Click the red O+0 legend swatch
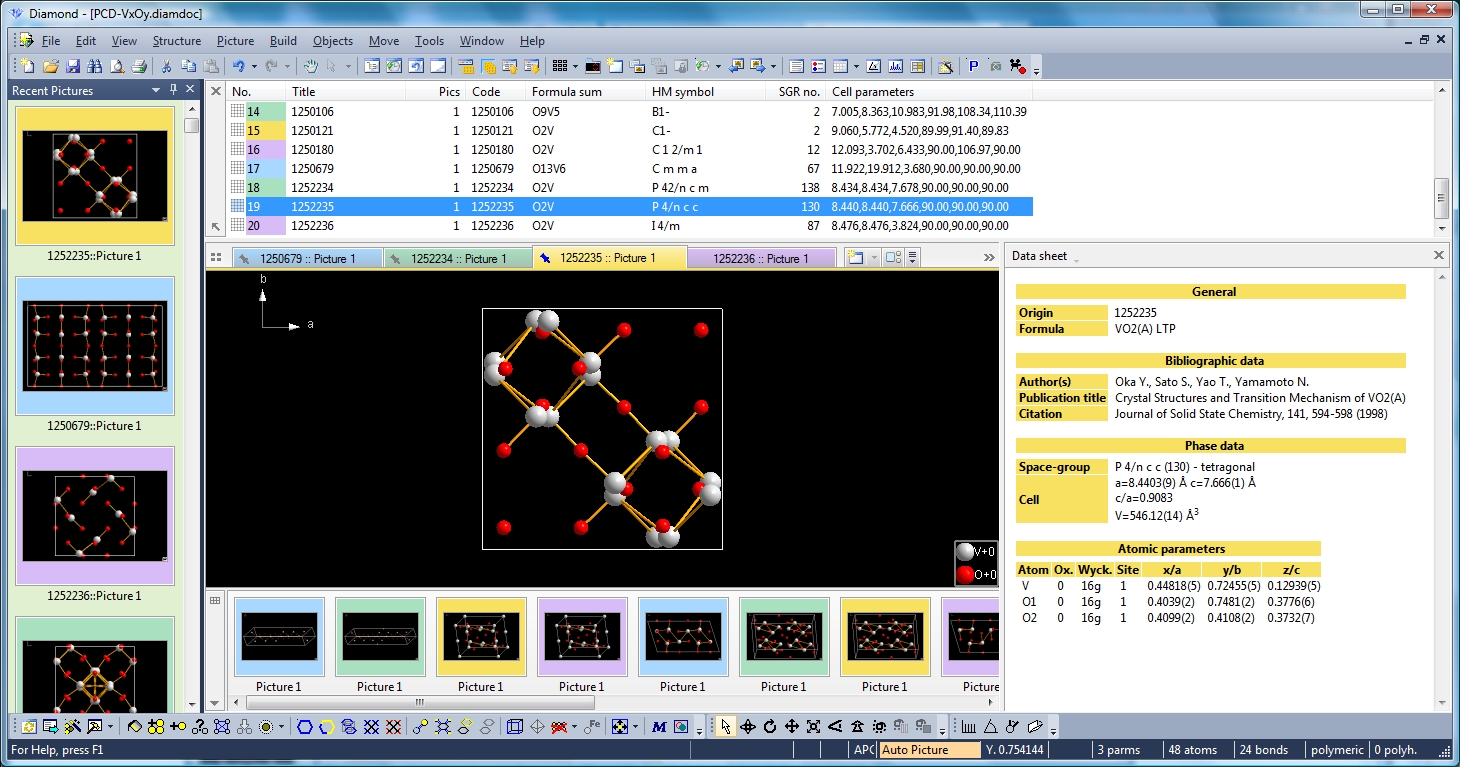 point(965,574)
